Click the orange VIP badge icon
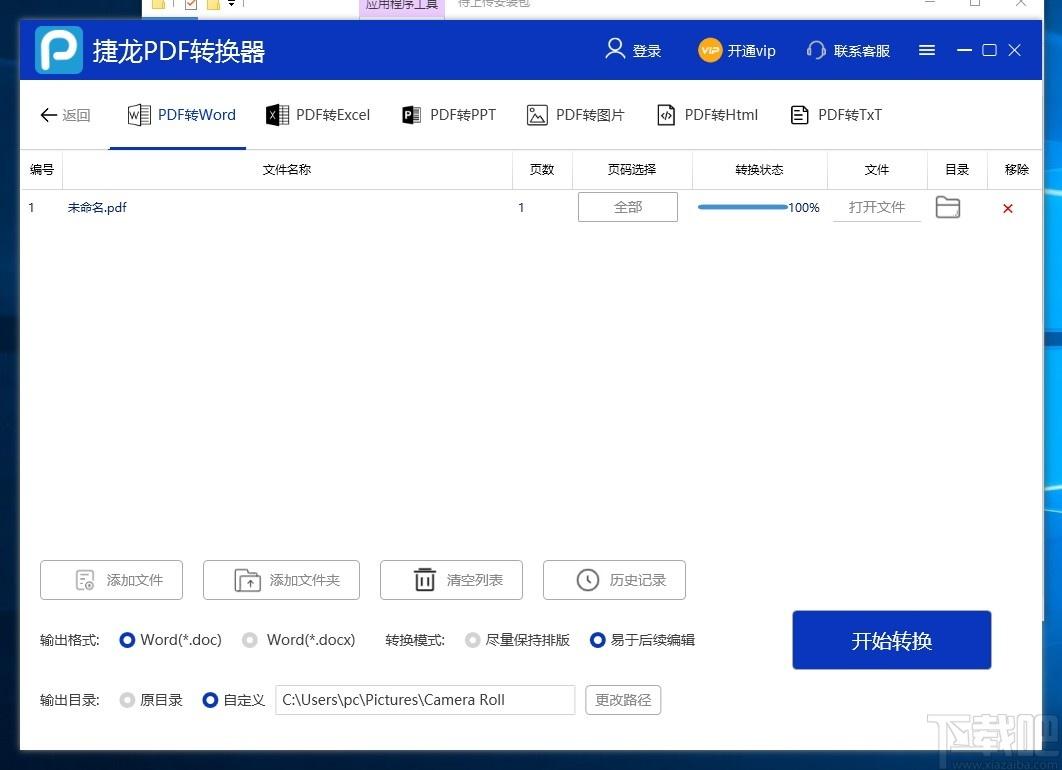 pos(710,50)
